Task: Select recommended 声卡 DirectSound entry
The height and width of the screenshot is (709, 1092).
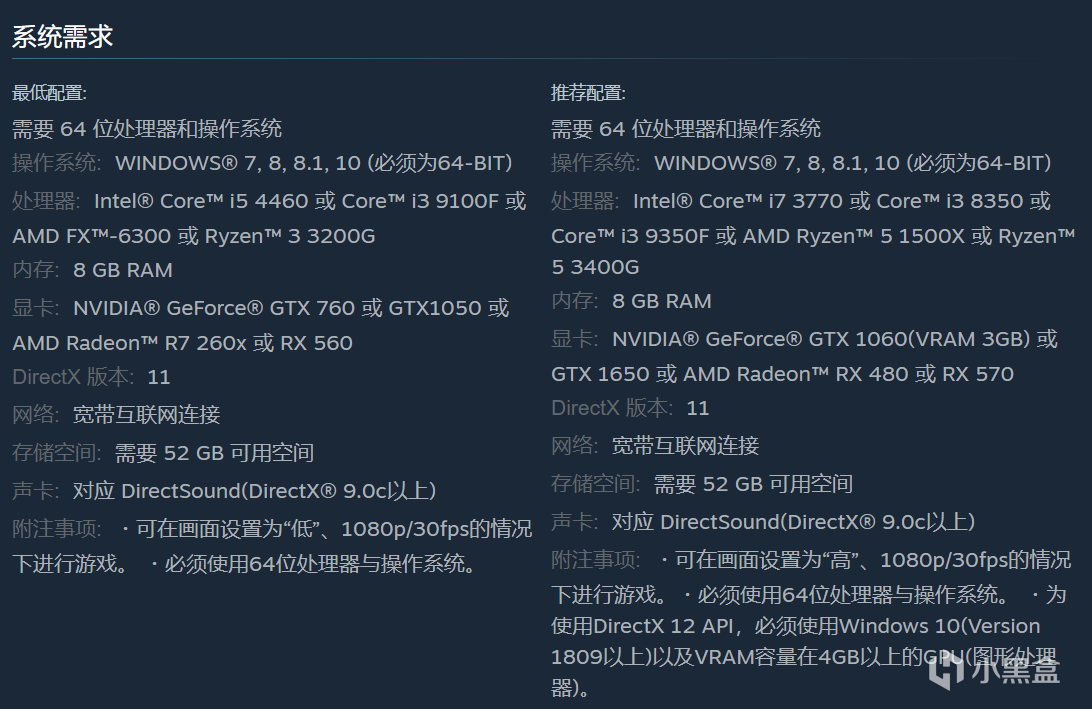Action: [763, 522]
